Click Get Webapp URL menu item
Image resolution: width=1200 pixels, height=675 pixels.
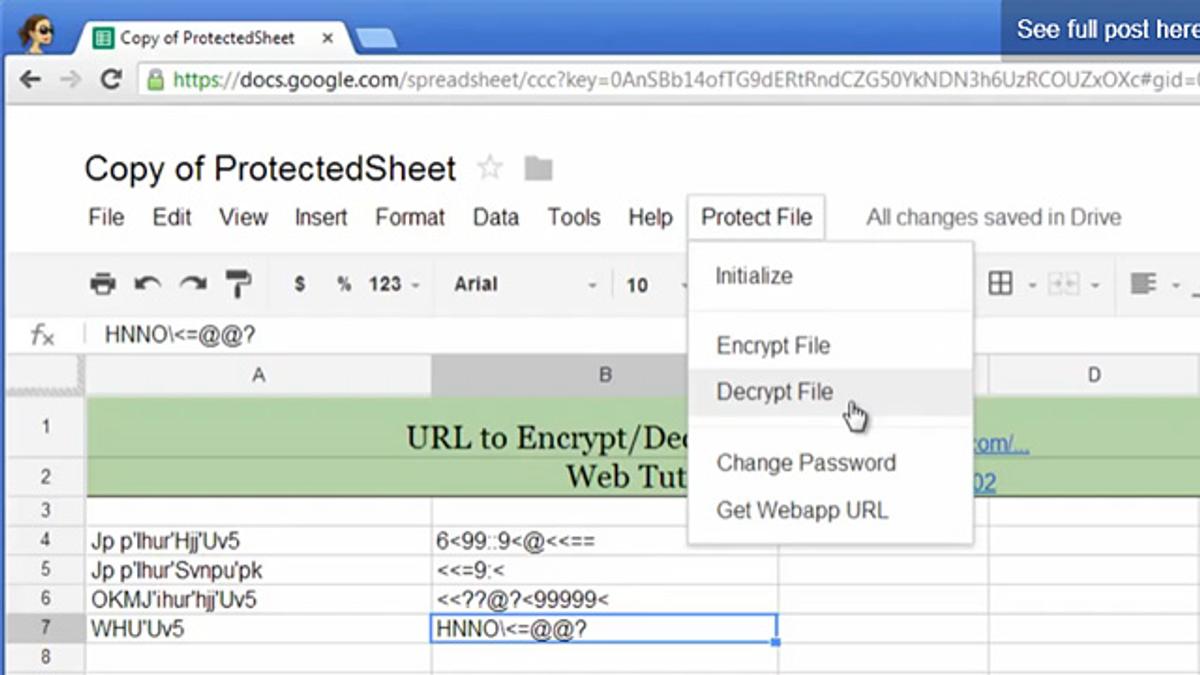pyautogui.click(x=802, y=510)
